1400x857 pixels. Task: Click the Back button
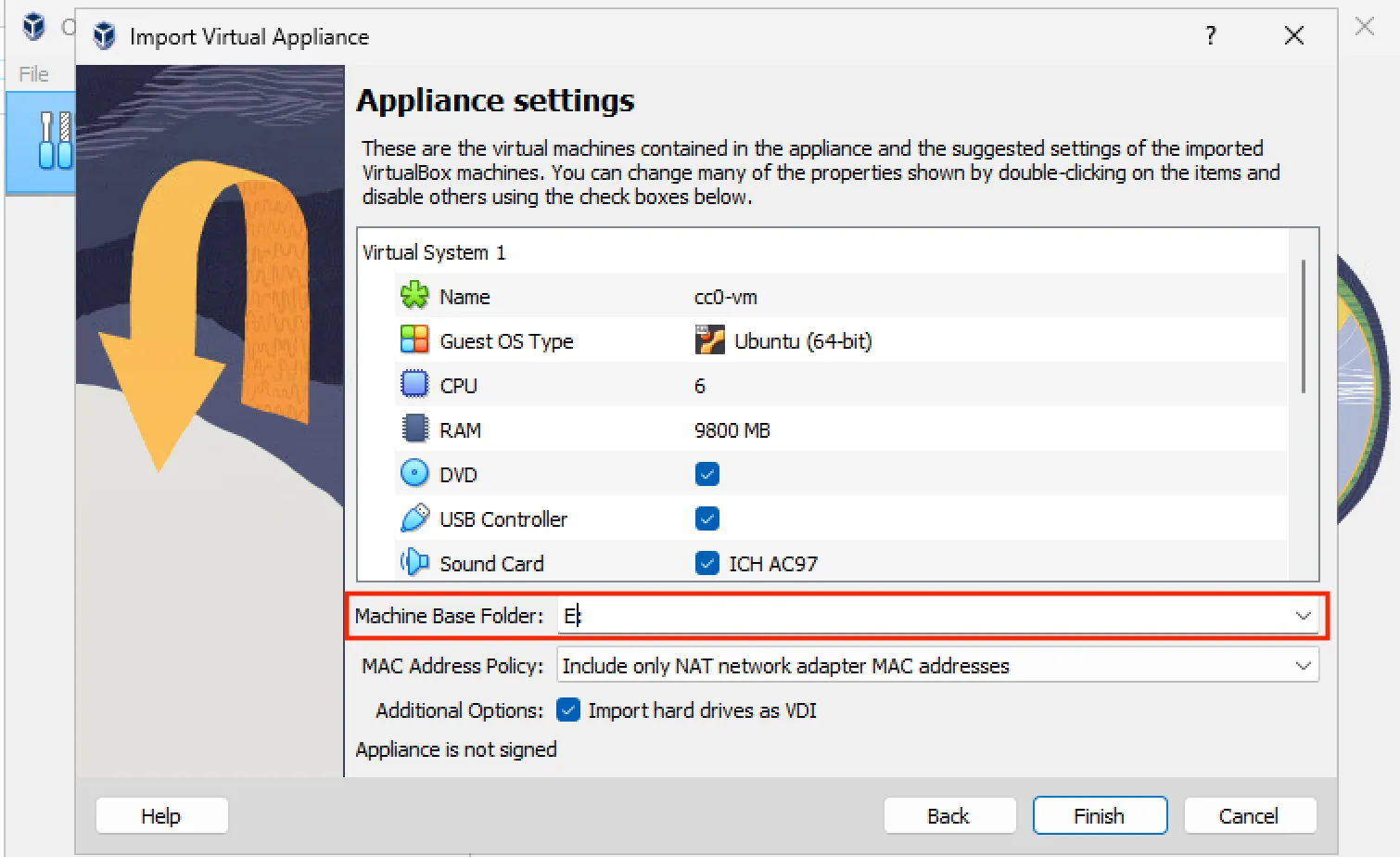(948, 816)
